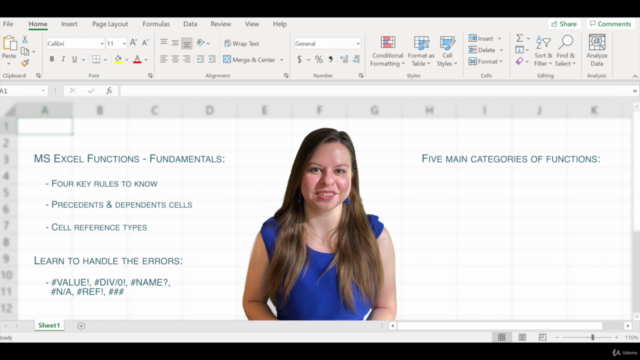Set middle vertical alignment
The height and width of the screenshot is (360, 640).
[175, 42]
